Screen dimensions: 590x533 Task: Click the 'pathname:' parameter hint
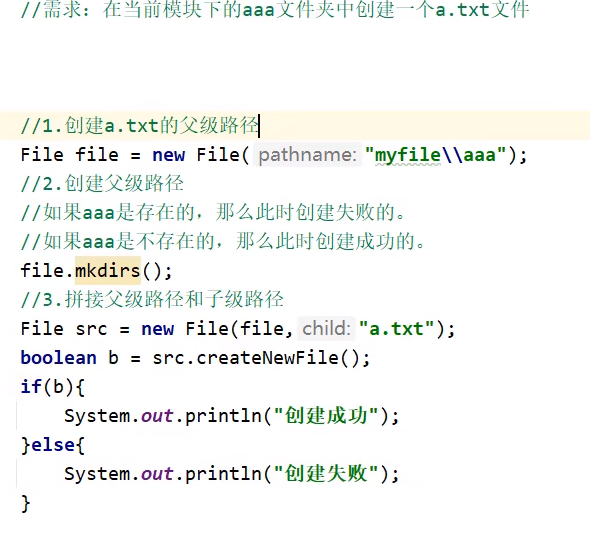click(x=308, y=155)
